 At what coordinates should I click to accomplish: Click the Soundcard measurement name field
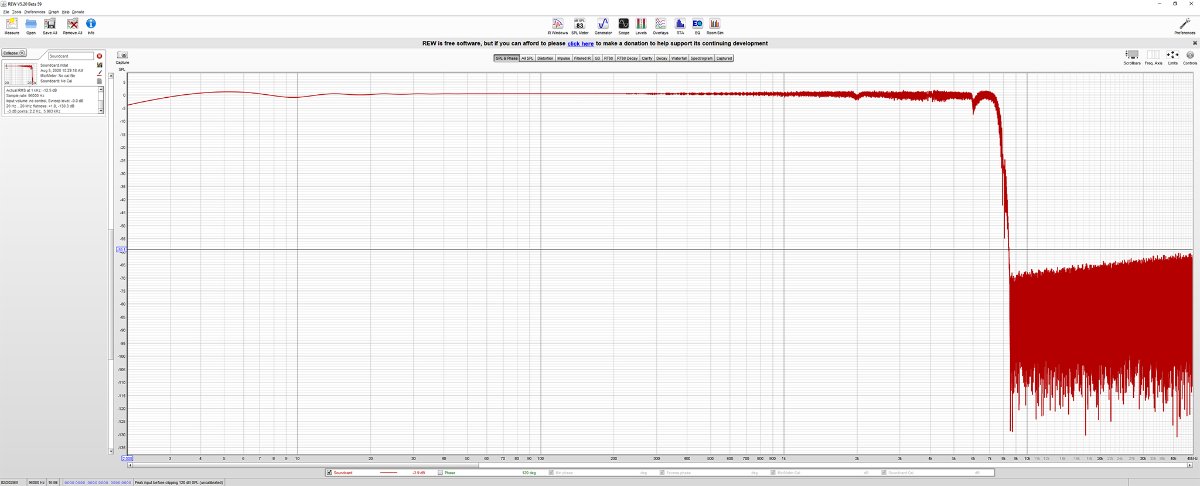[70, 56]
